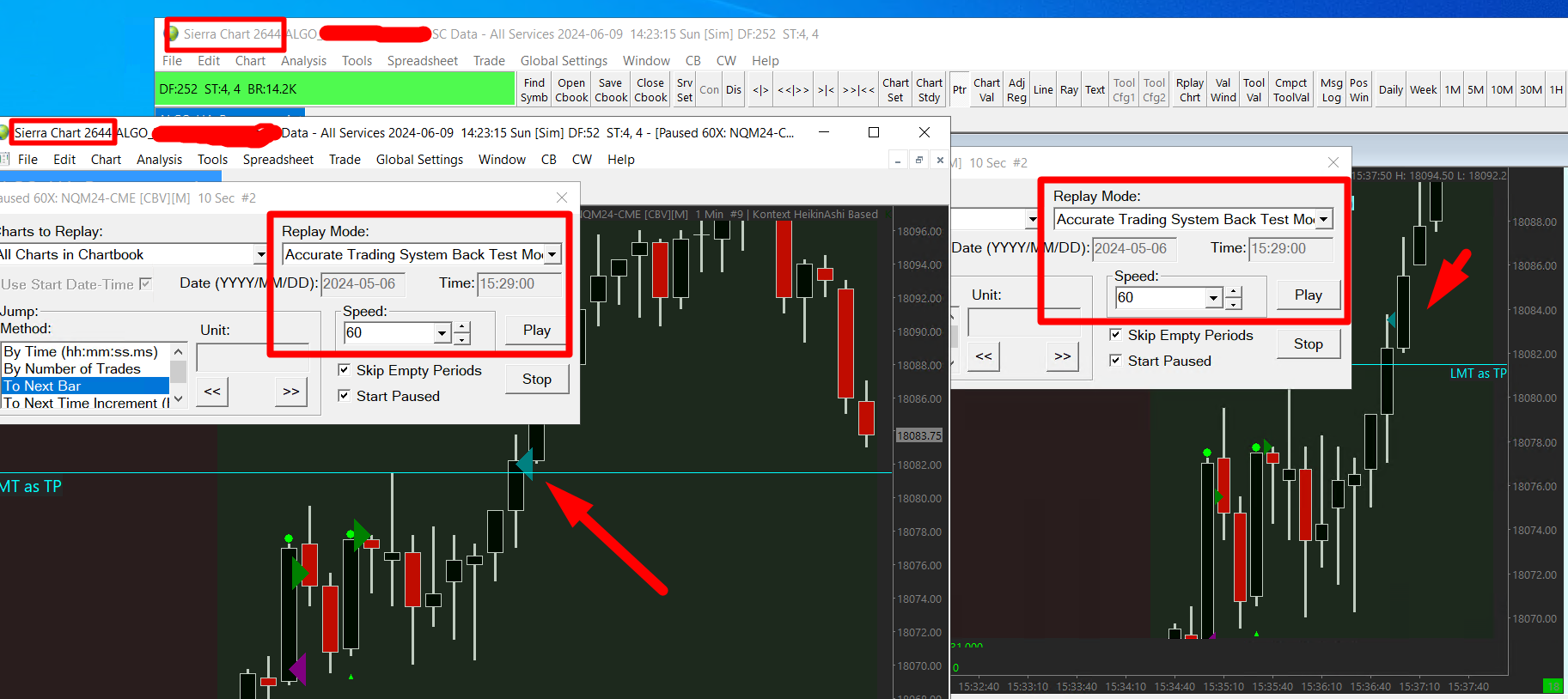Open Help menu in the background window
1568x699 pixels.
[765, 61]
